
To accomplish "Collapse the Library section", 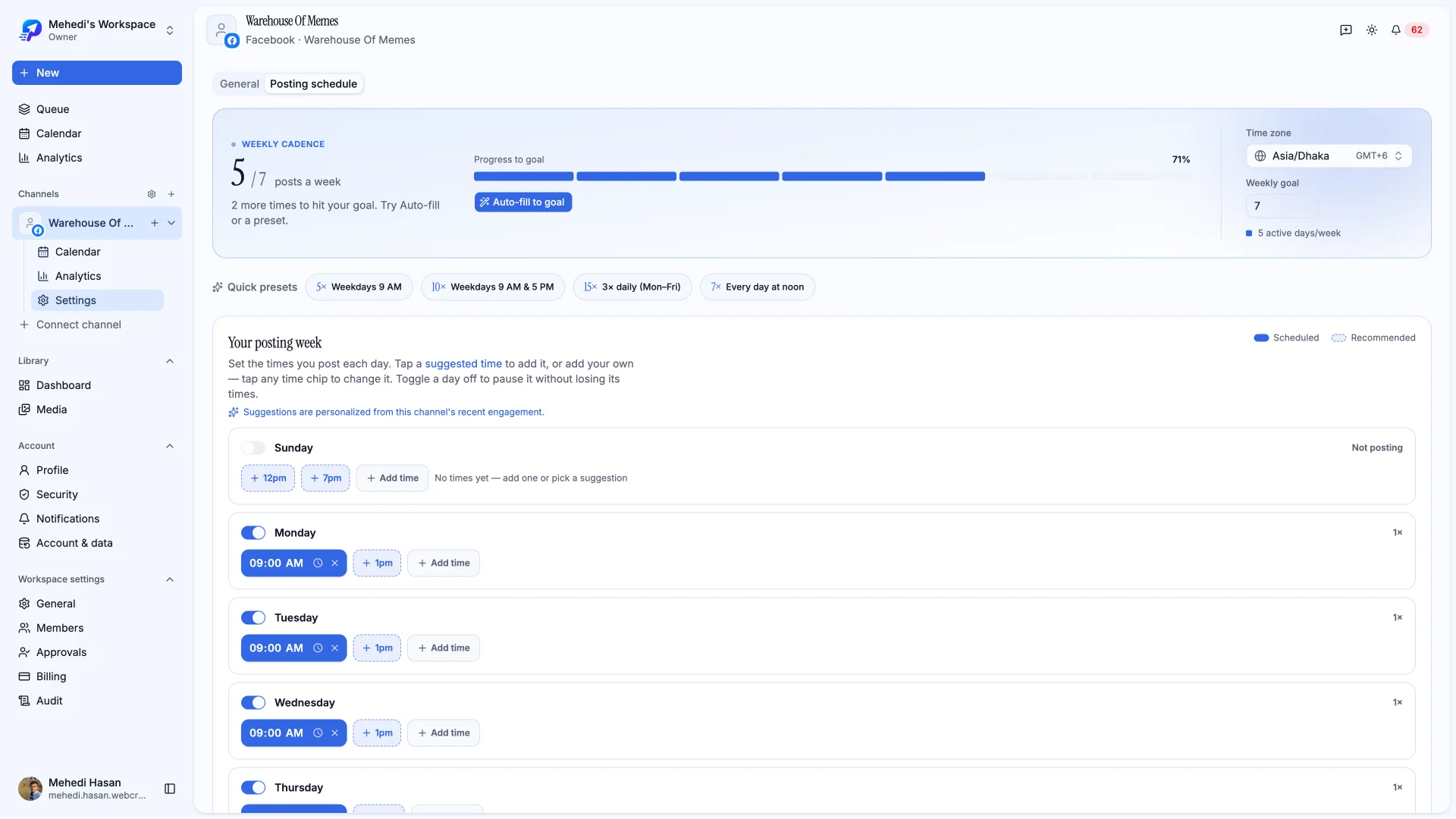I will click(170, 361).
